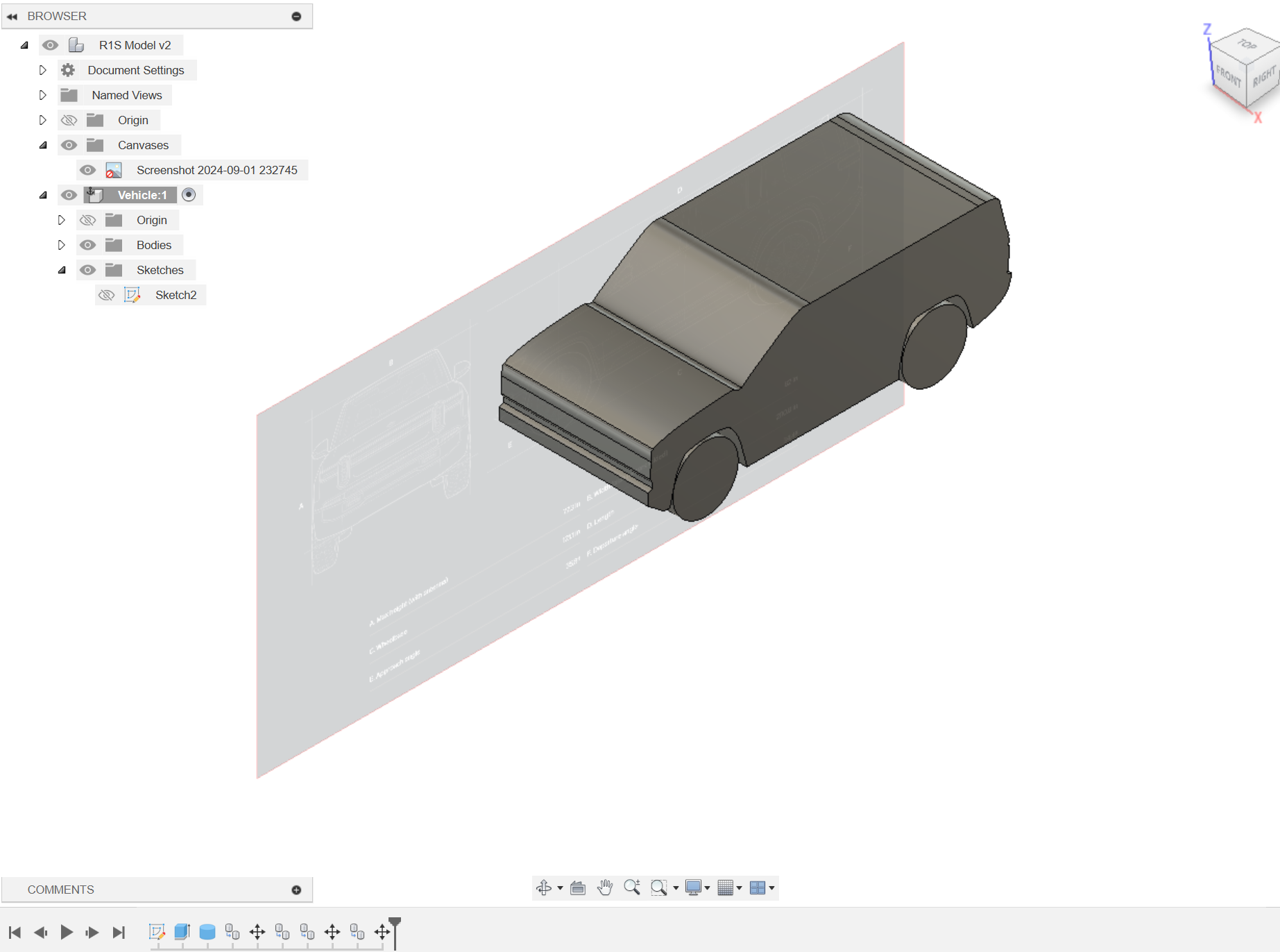The width and height of the screenshot is (1280, 952).
Task: Step forward one timeline feature
Action: [x=92, y=932]
